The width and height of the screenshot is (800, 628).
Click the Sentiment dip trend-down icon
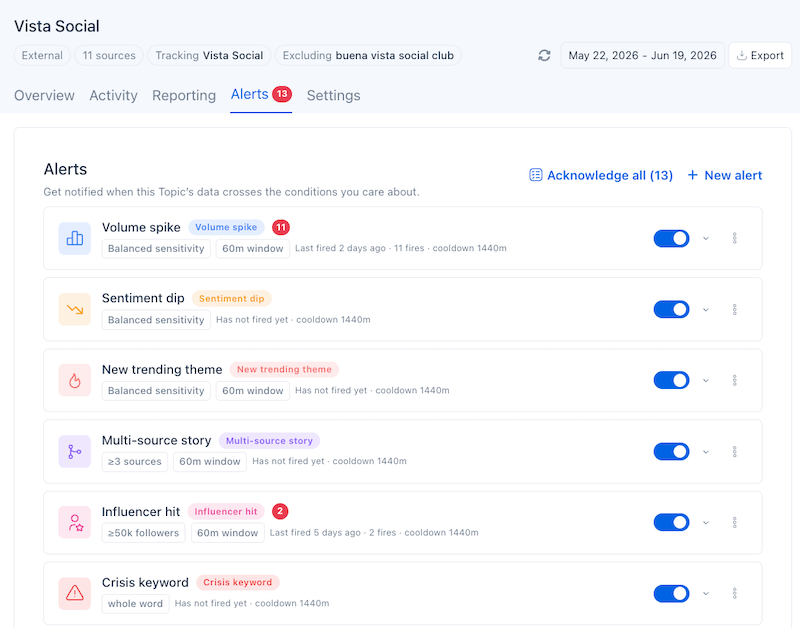(74, 309)
